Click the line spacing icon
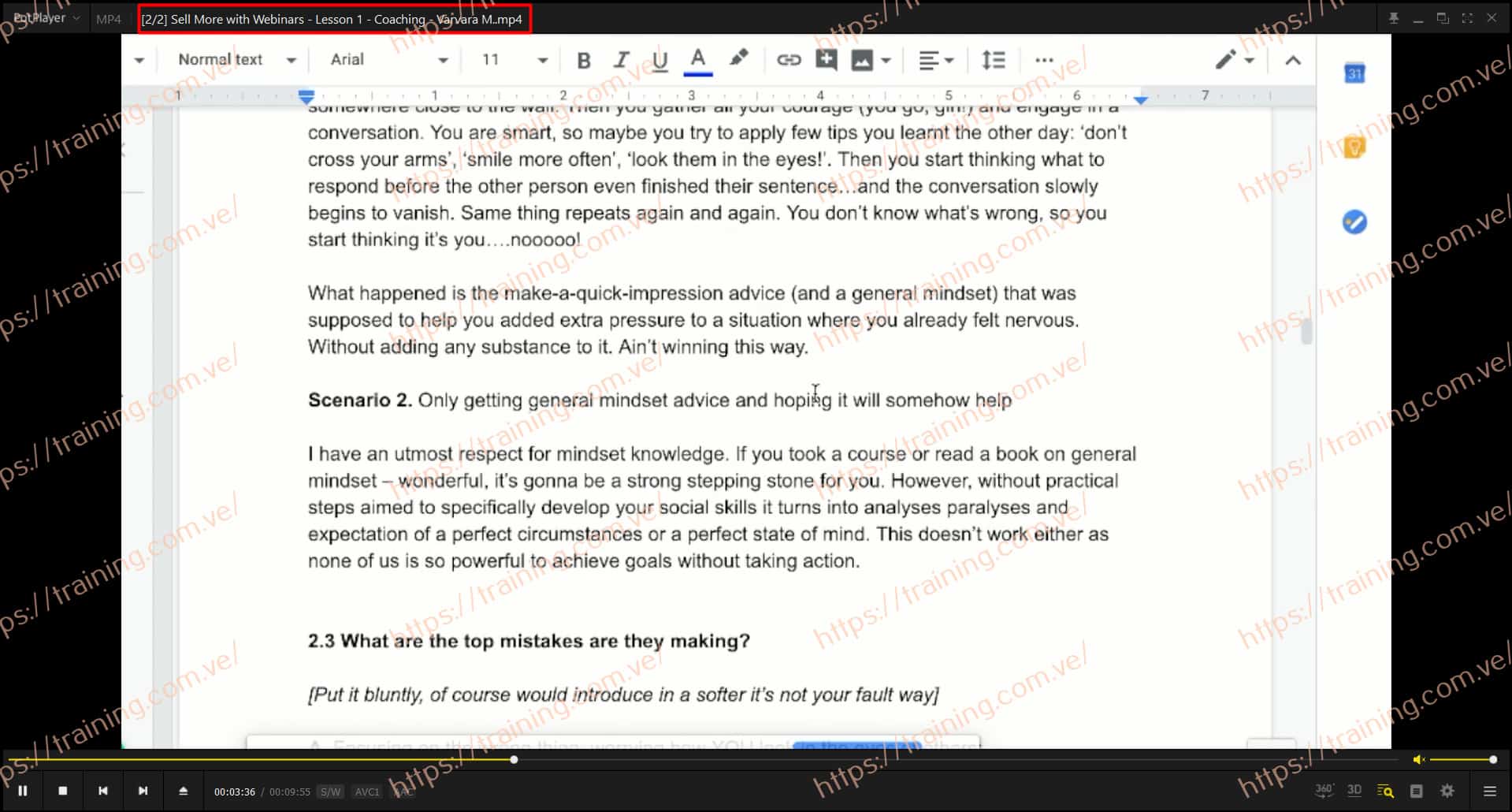The width and height of the screenshot is (1512, 812). point(994,60)
